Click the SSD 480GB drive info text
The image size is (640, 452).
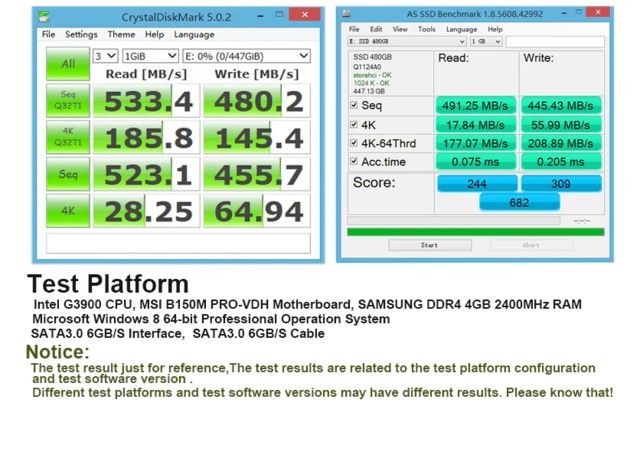[373, 57]
